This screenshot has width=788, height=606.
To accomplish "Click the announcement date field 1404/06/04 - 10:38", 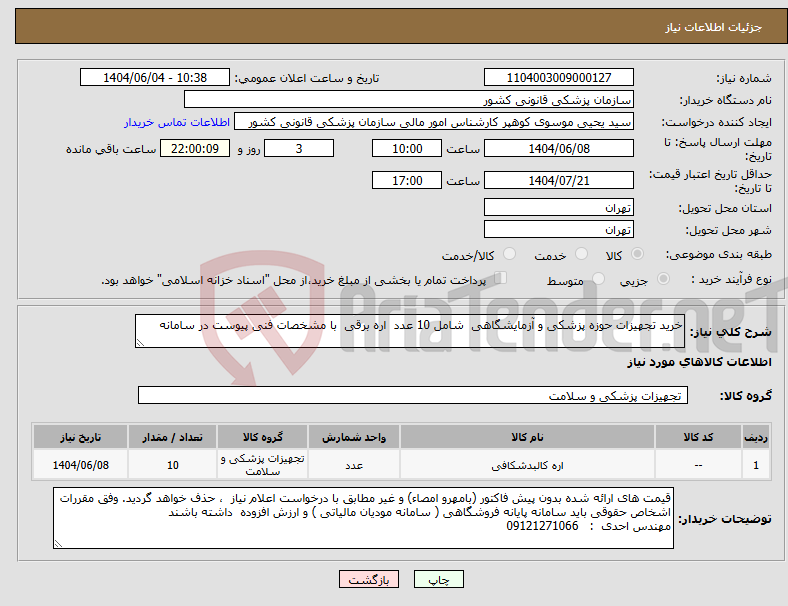I will click(x=155, y=77).
